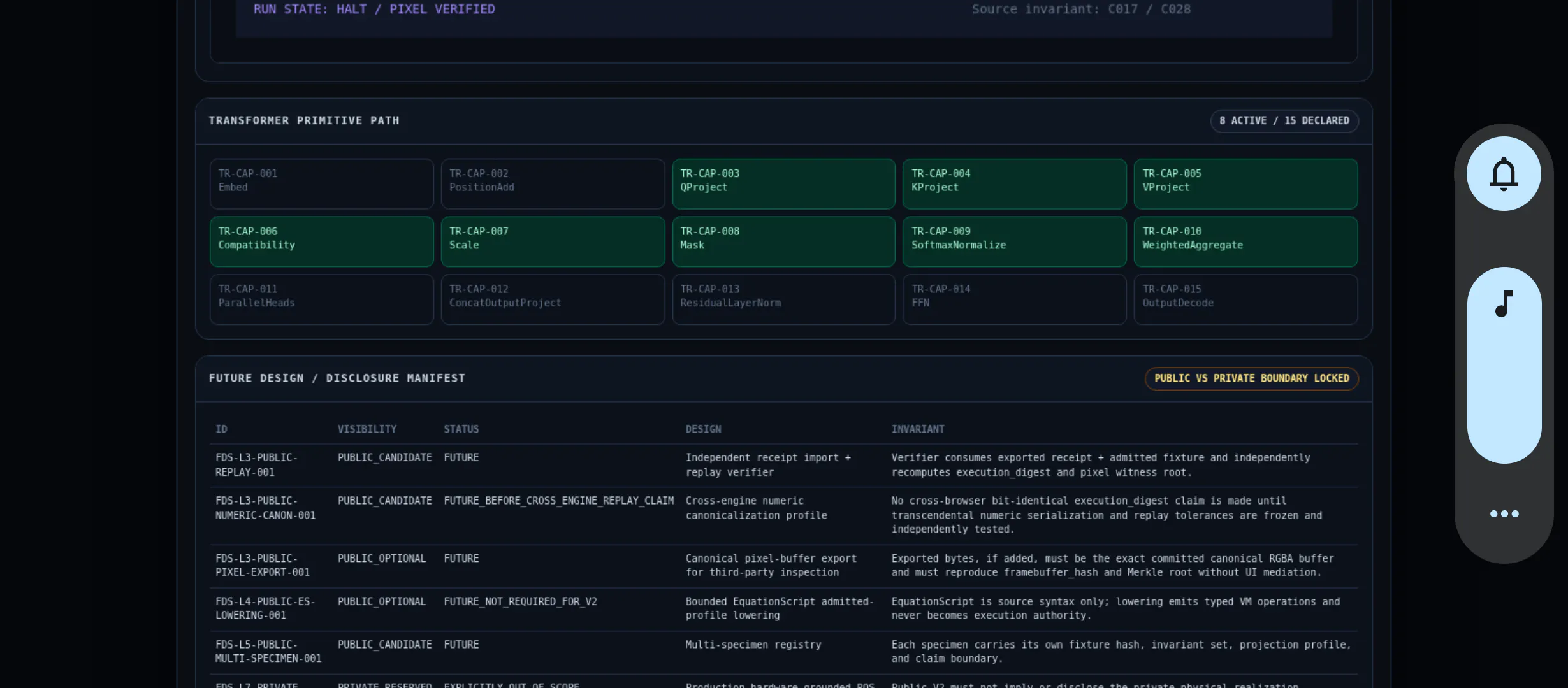Choose the TR-CAP-010 WeightedAggregate card
This screenshot has height=688, width=1568.
pyautogui.click(x=1245, y=241)
